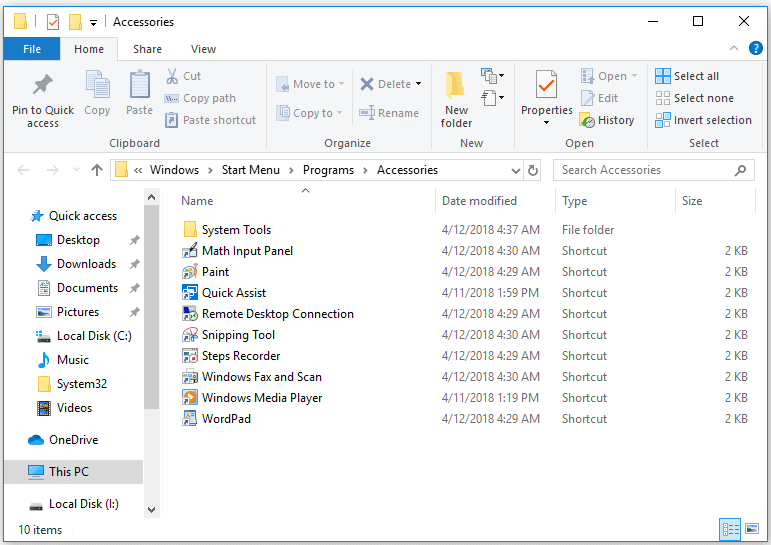Open recent locations dropdown arrow
The image size is (771, 545).
pos(76,170)
